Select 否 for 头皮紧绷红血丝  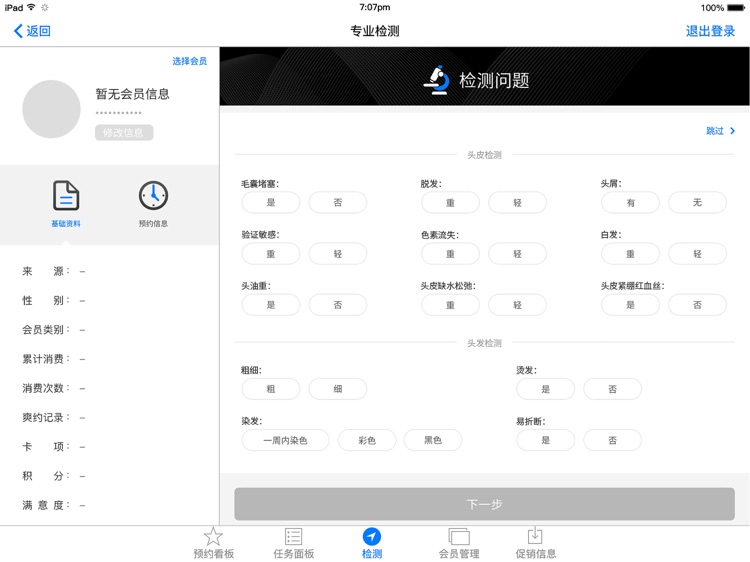(697, 305)
